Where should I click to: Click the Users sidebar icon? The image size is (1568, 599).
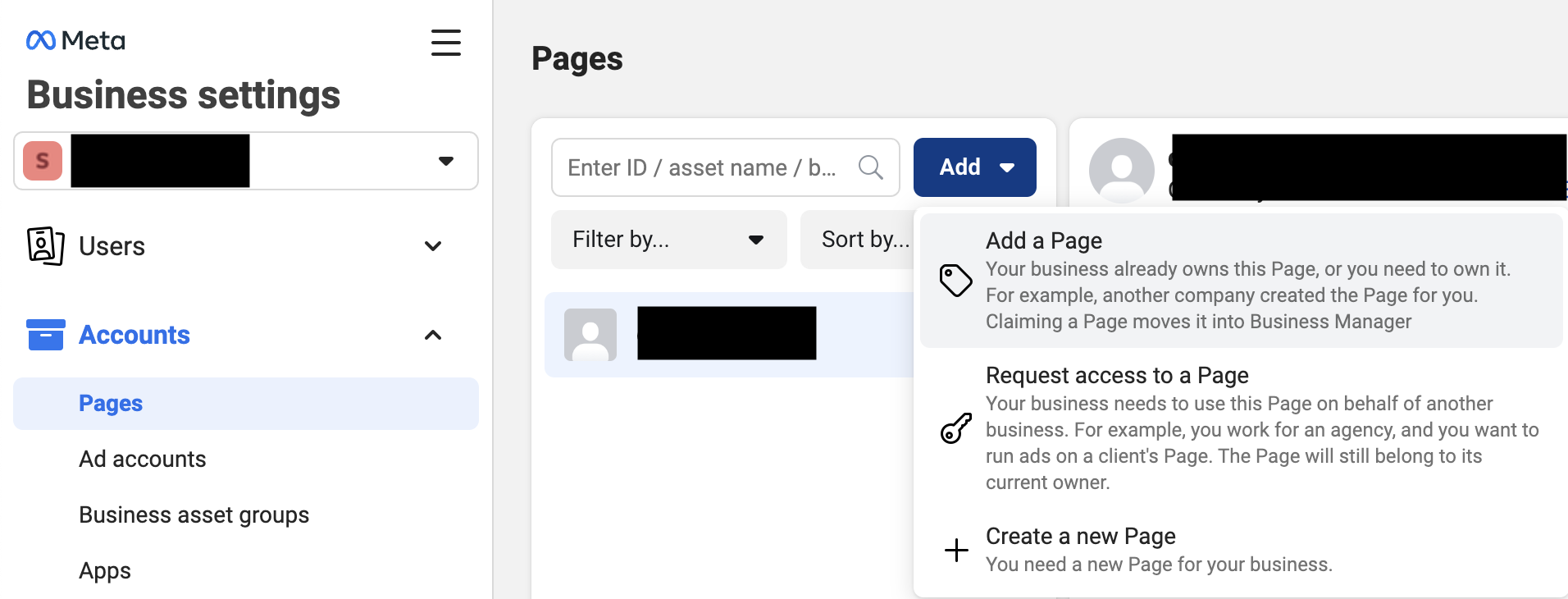pyautogui.click(x=45, y=246)
